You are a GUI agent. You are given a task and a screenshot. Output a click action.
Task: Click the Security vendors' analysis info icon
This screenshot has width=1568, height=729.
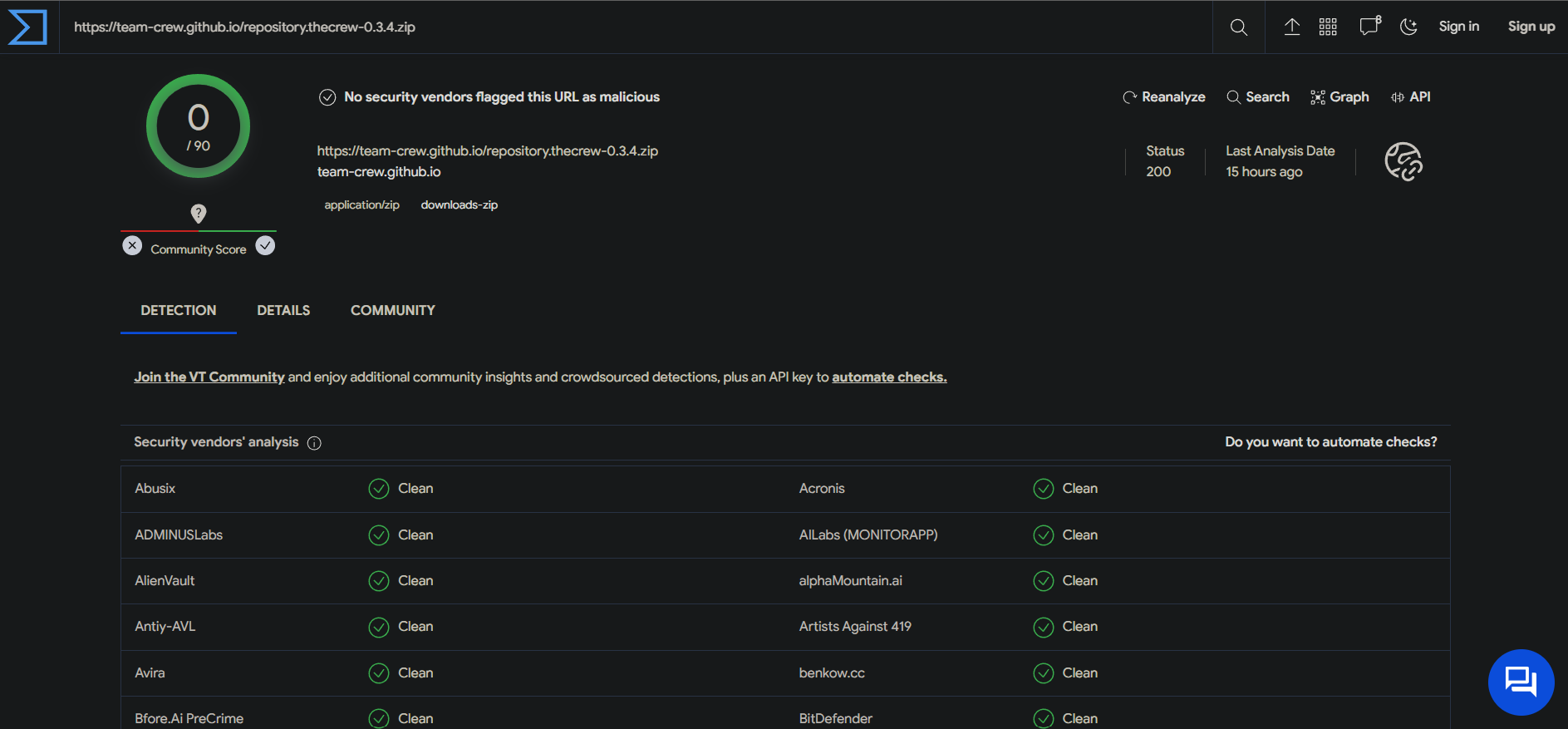click(314, 443)
